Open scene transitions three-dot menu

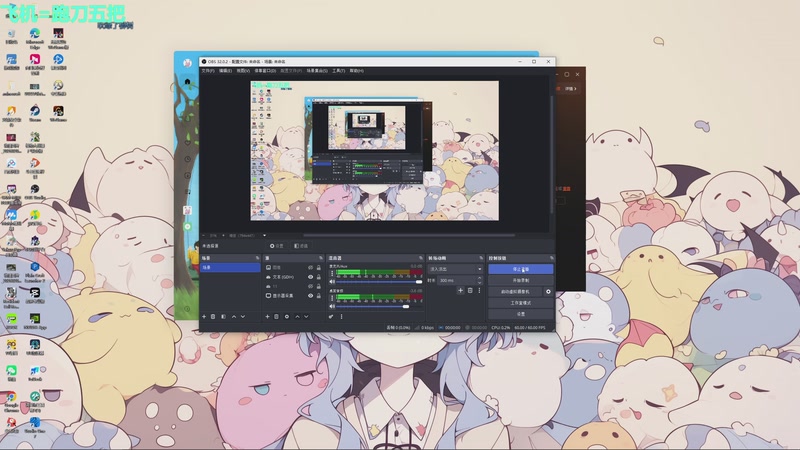(x=479, y=290)
